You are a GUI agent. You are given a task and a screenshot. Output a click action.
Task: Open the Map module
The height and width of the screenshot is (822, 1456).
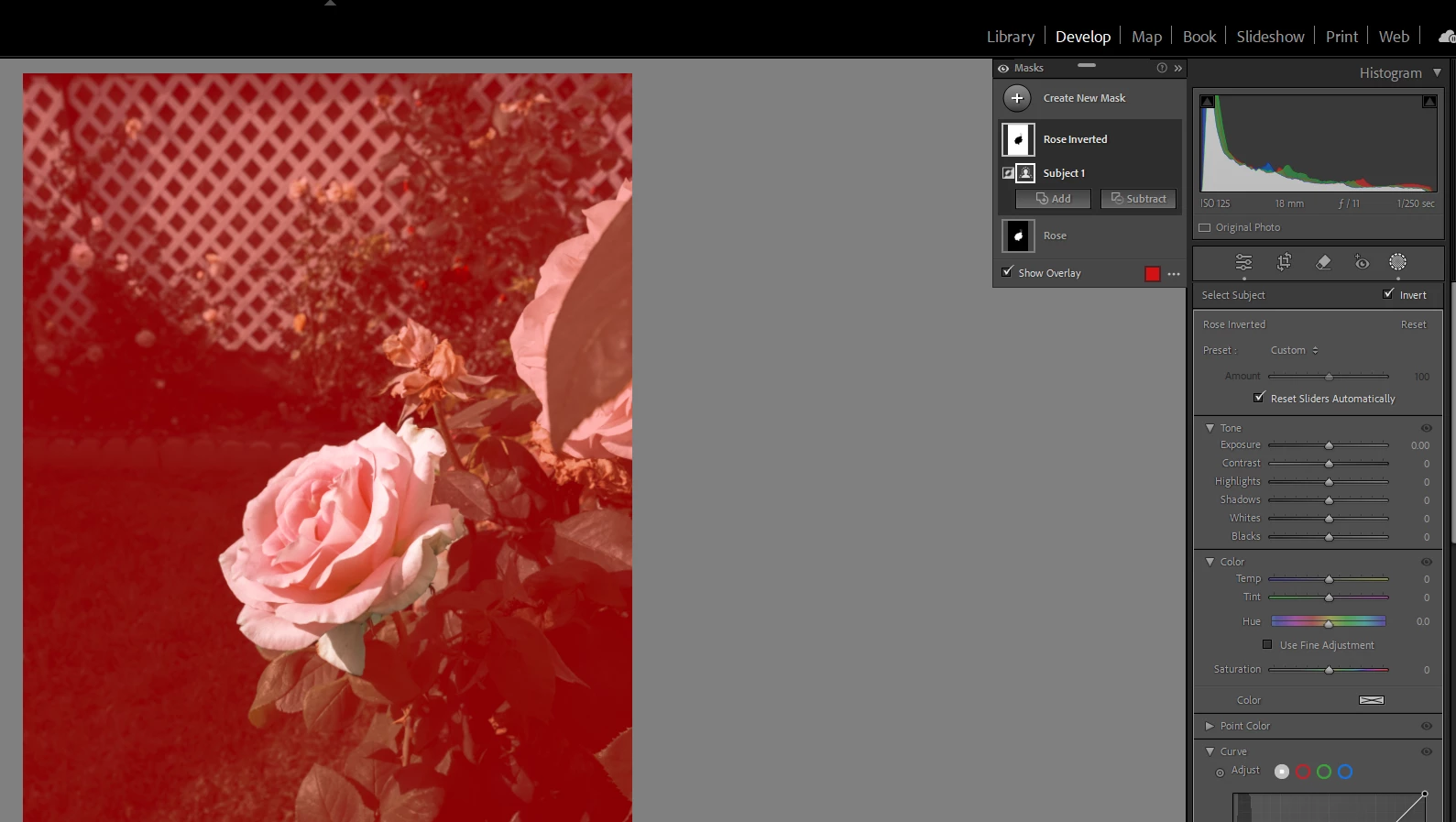click(x=1146, y=37)
